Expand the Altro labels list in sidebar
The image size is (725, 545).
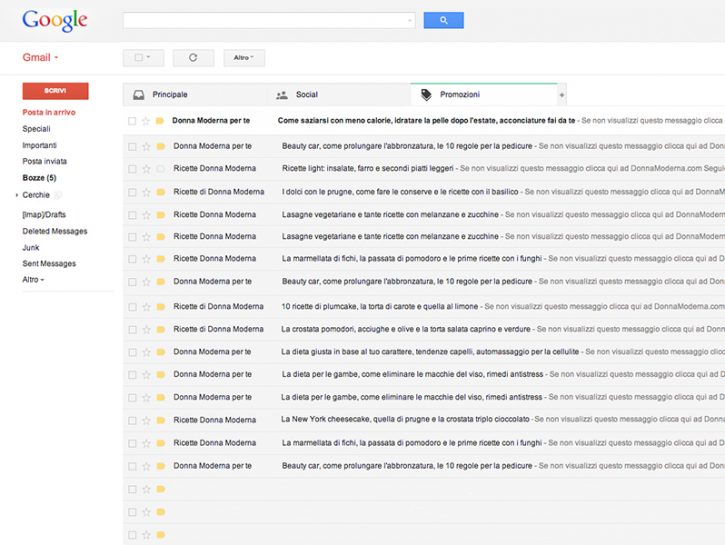[33, 280]
